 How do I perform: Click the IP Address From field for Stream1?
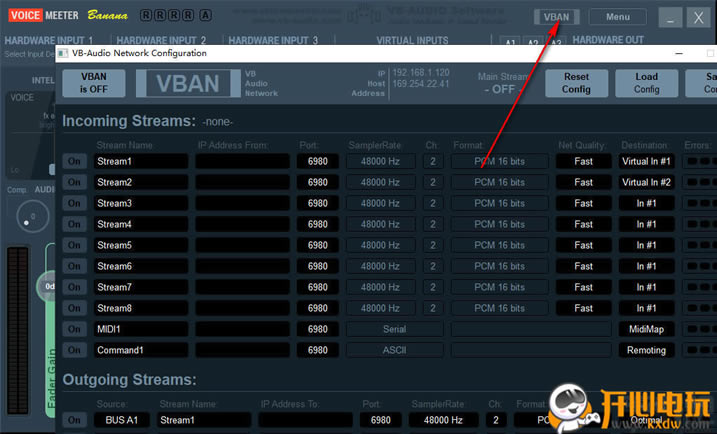[x=242, y=161]
